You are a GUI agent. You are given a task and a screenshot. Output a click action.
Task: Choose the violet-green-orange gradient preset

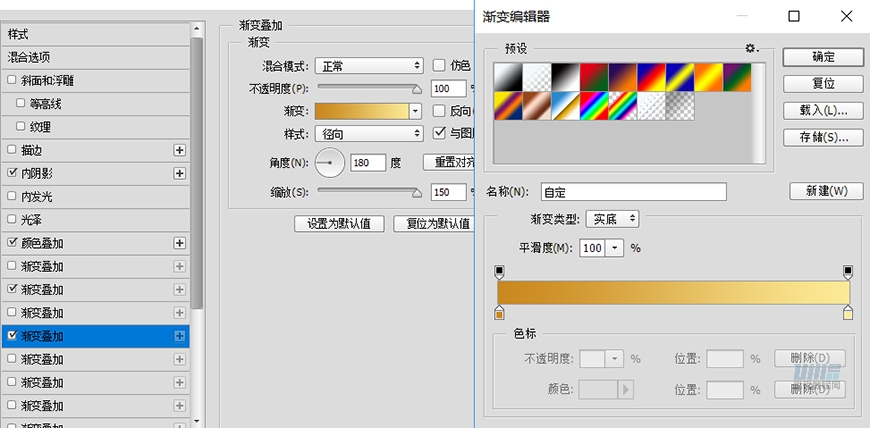pyautogui.click(x=737, y=77)
